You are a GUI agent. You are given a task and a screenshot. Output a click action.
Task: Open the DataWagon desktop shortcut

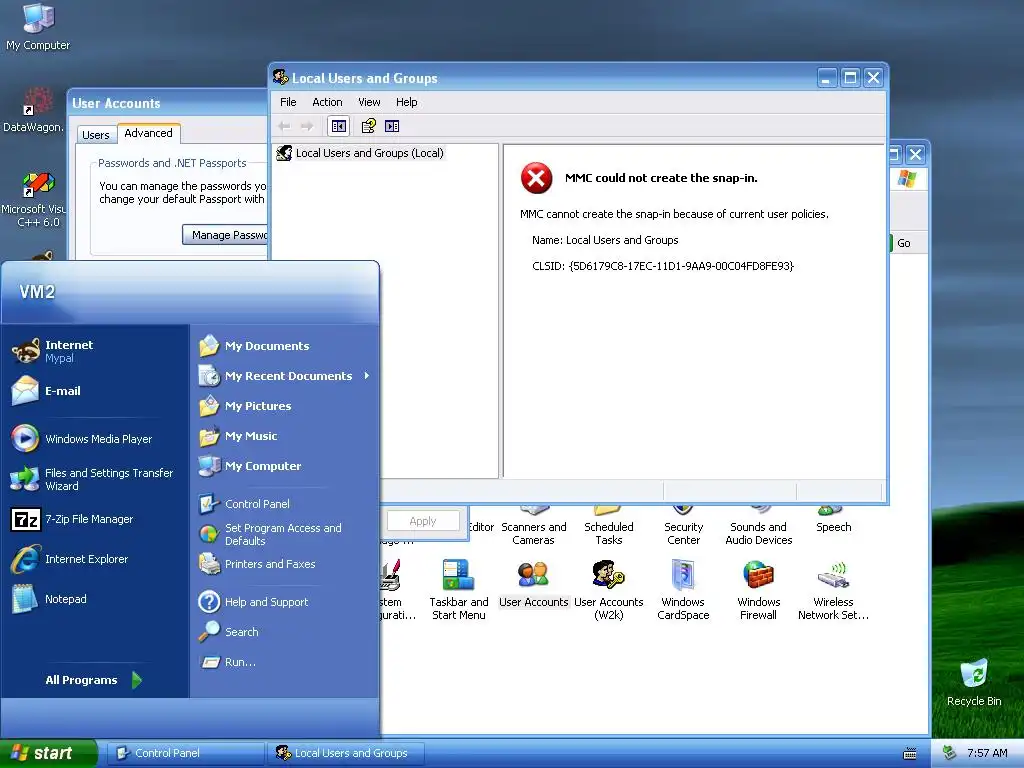tap(34, 110)
